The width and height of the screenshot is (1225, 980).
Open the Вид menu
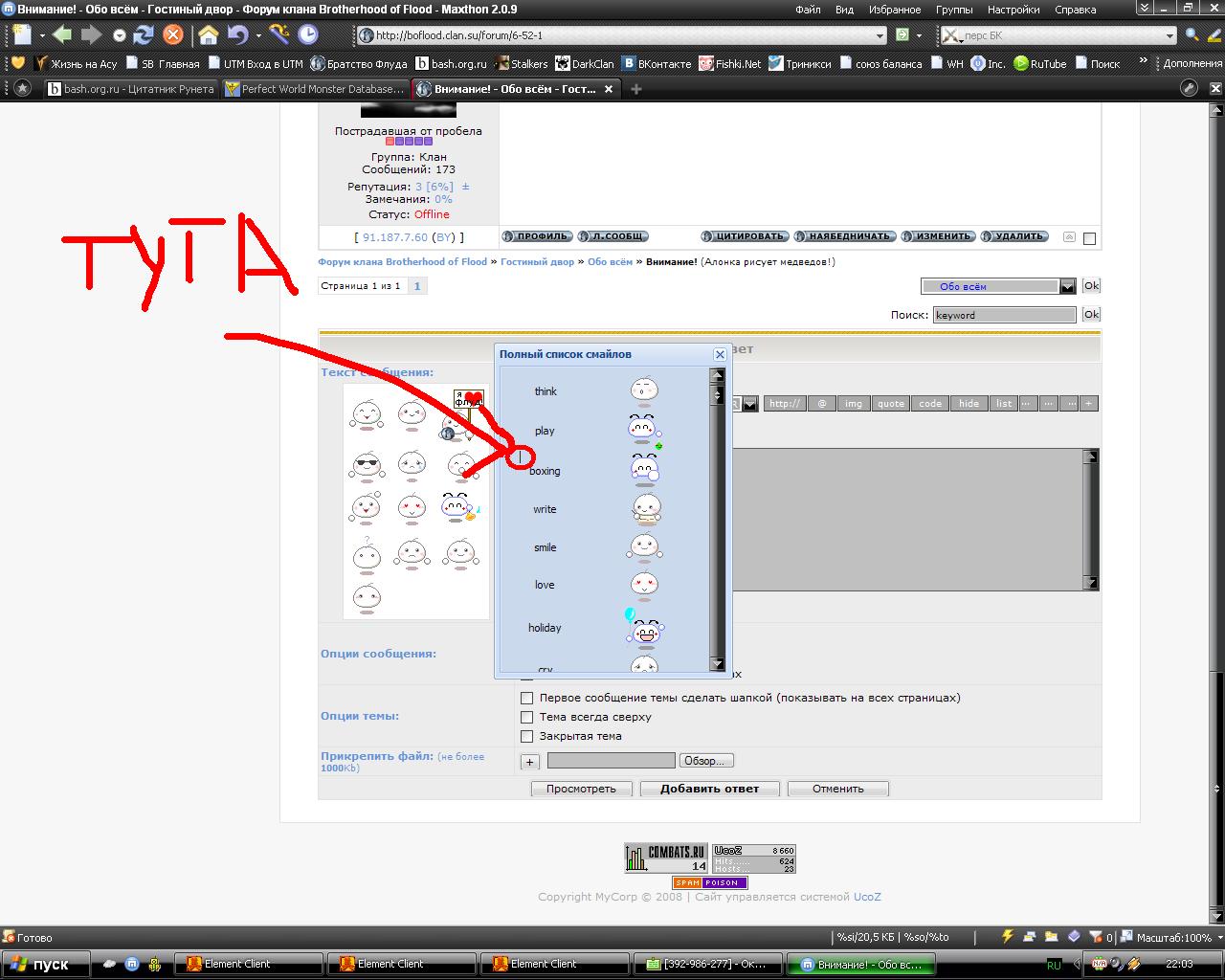844,10
